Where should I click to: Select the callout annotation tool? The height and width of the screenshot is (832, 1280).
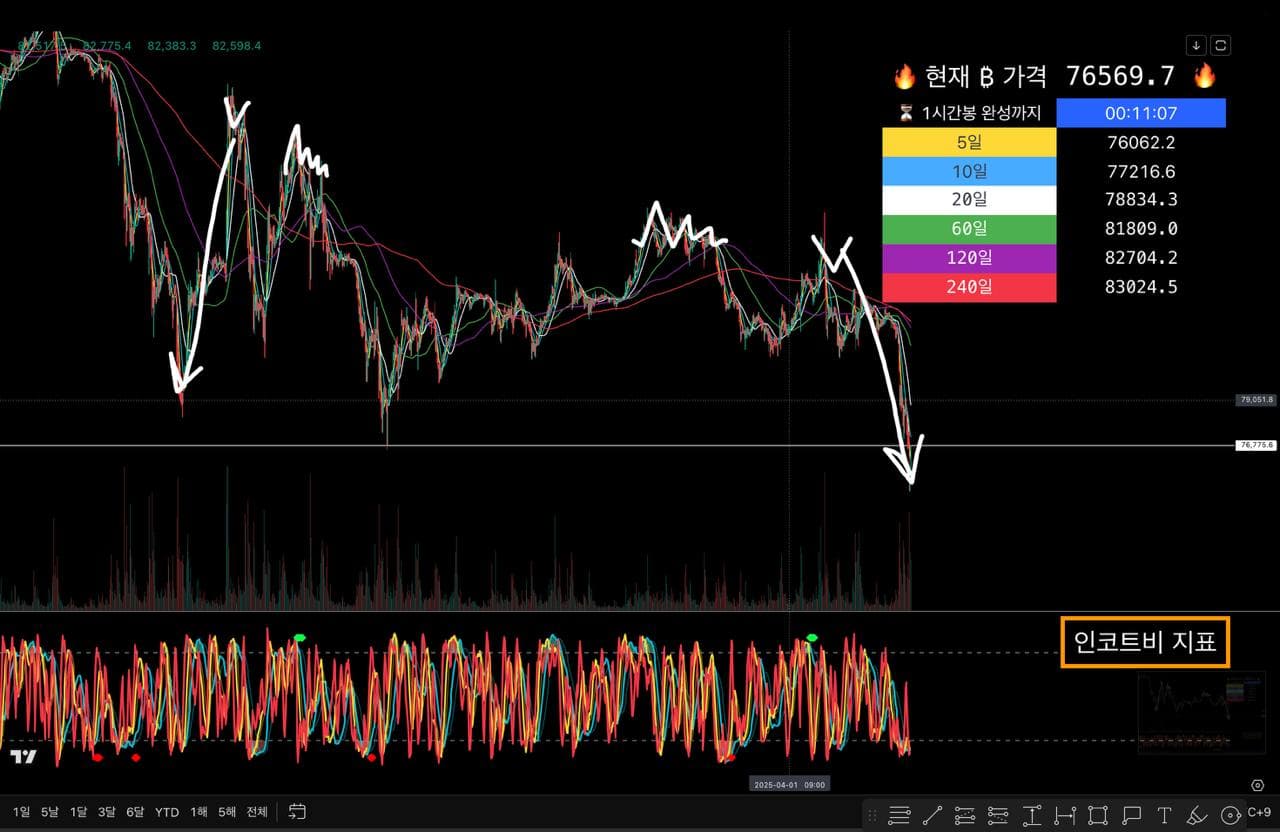(x=1131, y=814)
